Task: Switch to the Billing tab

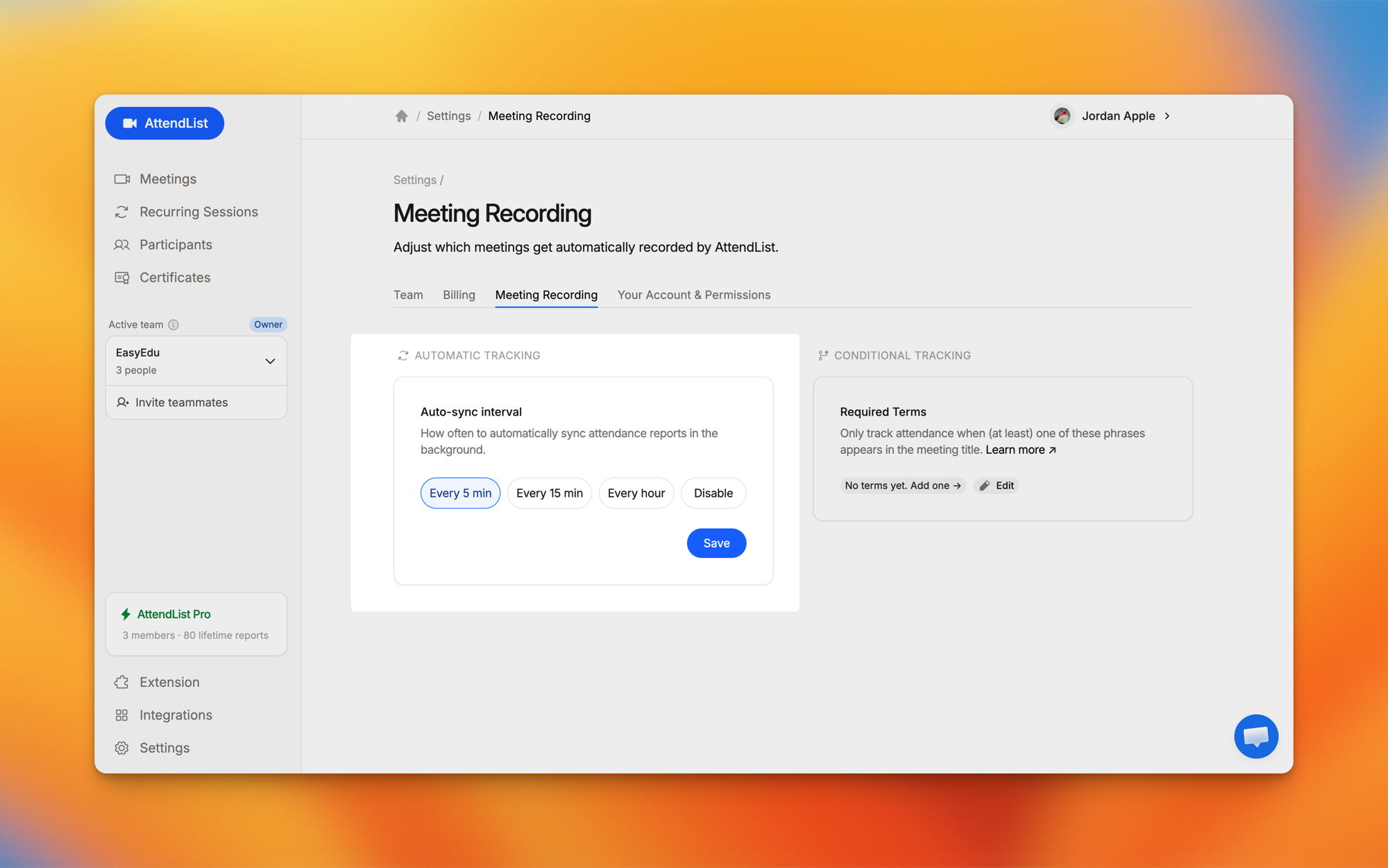Action: 459,295
